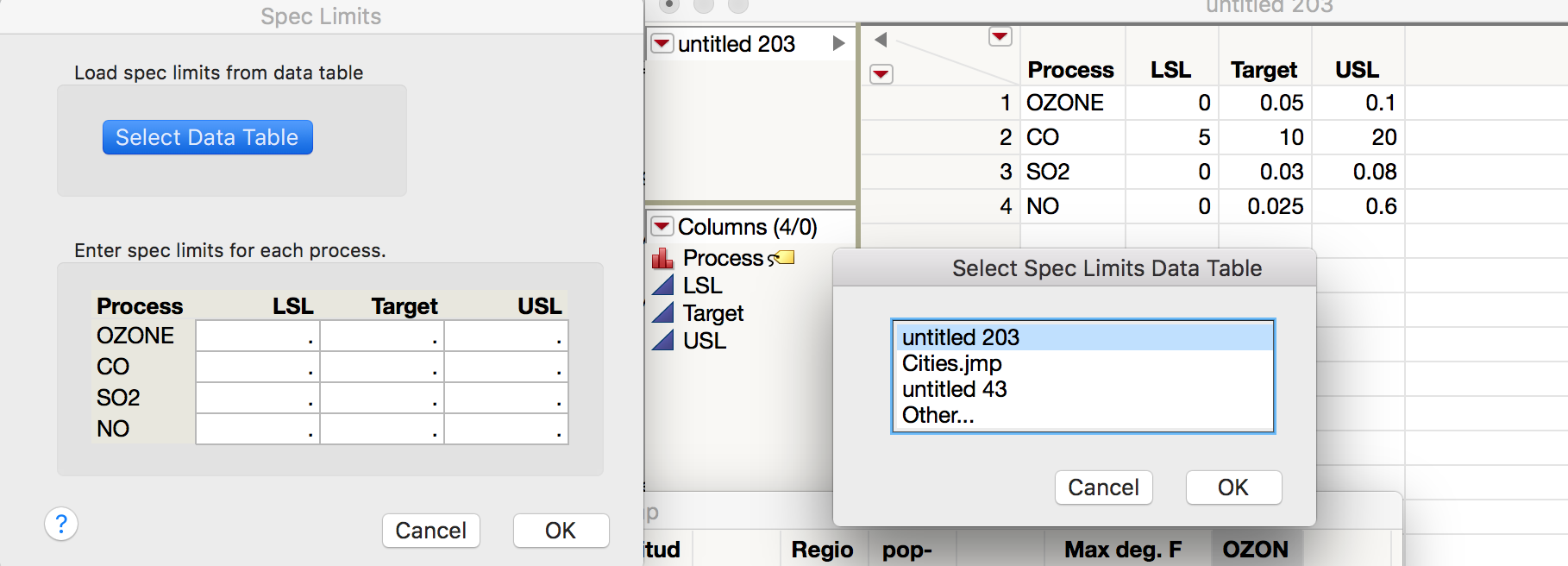Click the Target continuous column icon
Screen dimensions: 1568x566
coord(662,313)
